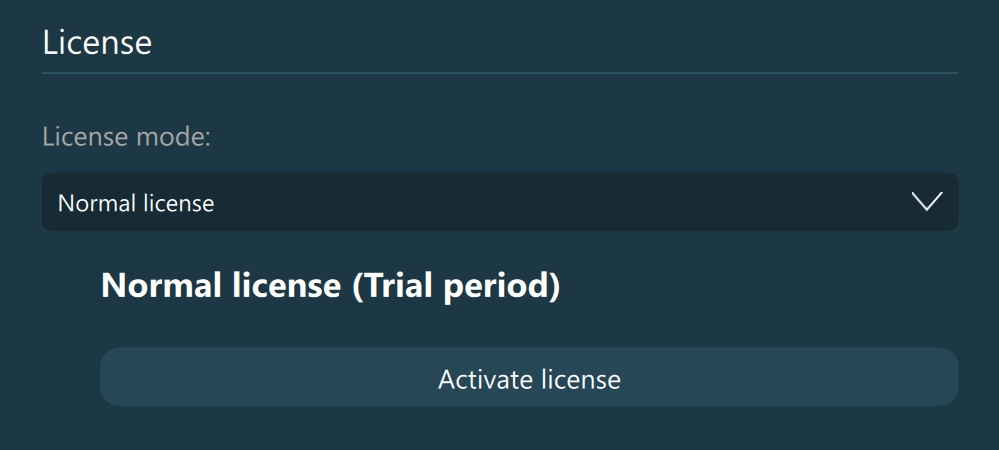
Task: Select the 'Normal license' combo box text
Action: tap(136, 203)
